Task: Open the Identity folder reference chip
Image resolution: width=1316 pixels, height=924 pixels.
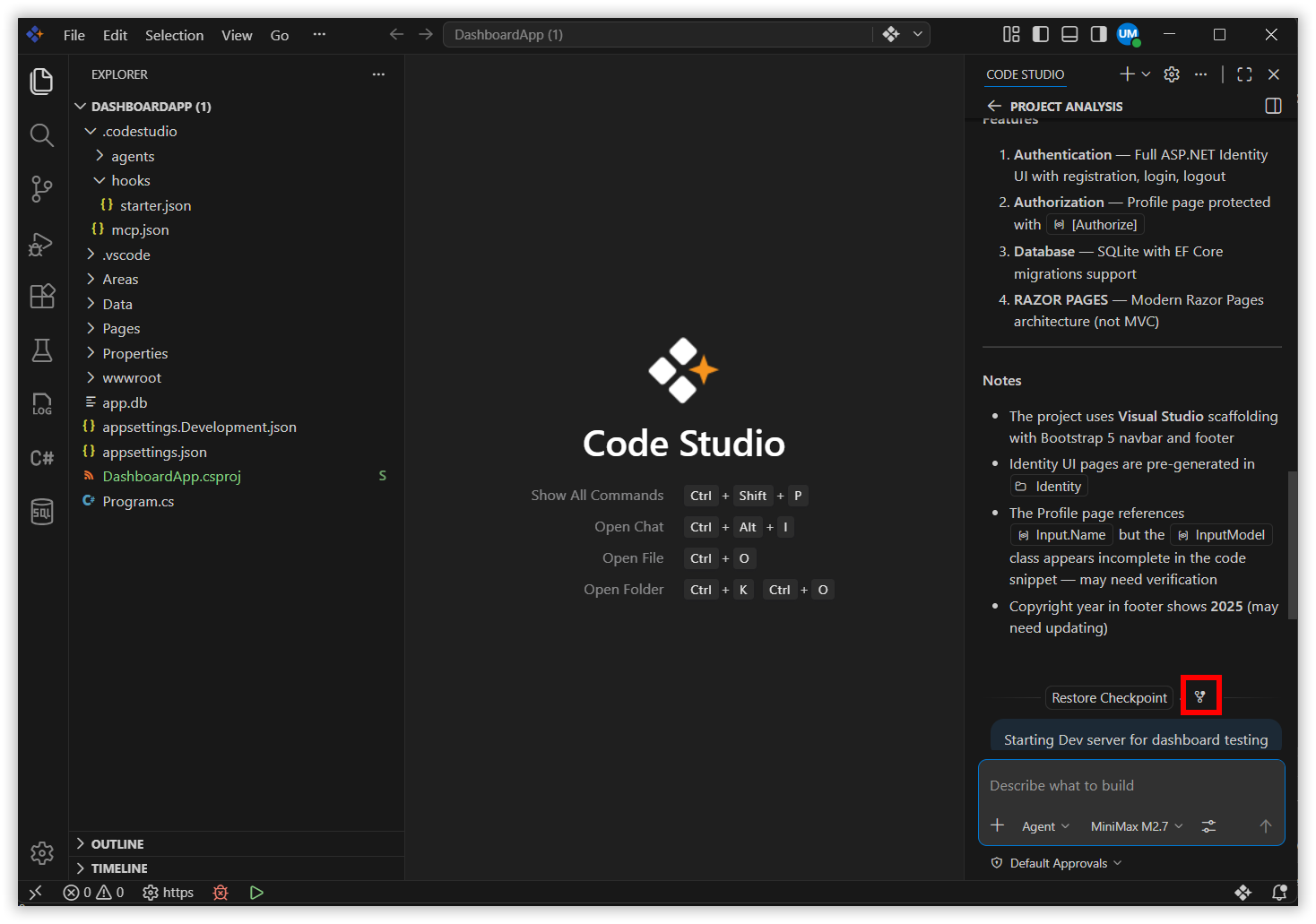Action: tap(1048, 486)
